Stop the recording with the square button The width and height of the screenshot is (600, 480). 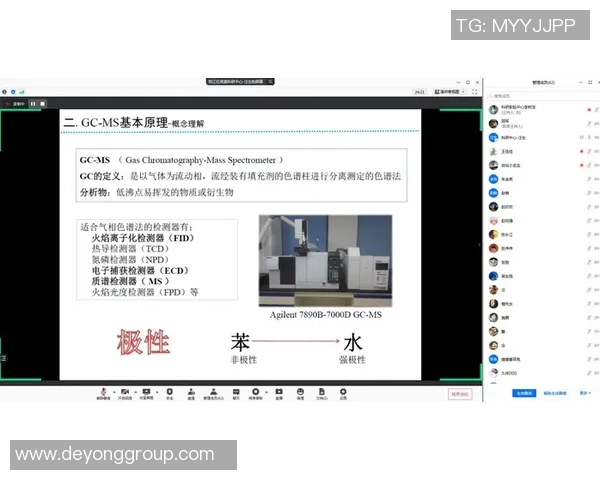42,104
